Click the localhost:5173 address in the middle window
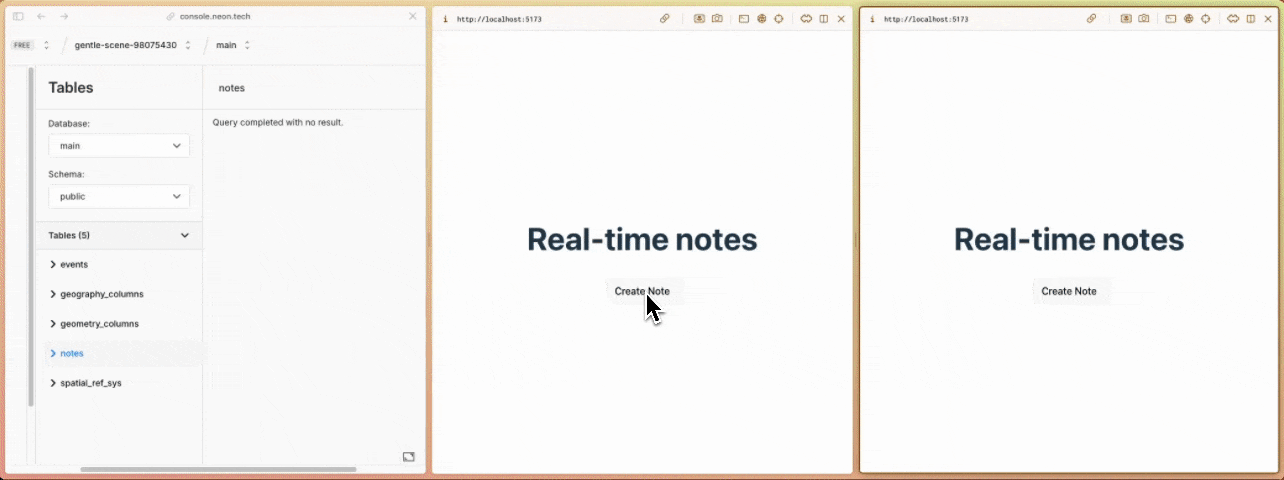 [x=499, y=19]
